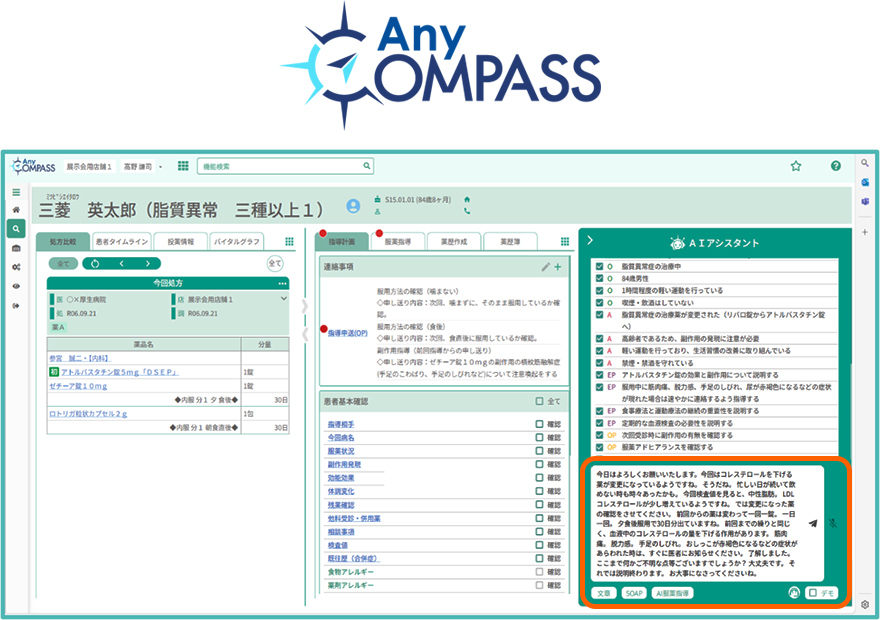Image resolution: width=880 pixels, height=620 pixels.
Task: Open the gears settings icon in sidebar
Action: point(16,267)
